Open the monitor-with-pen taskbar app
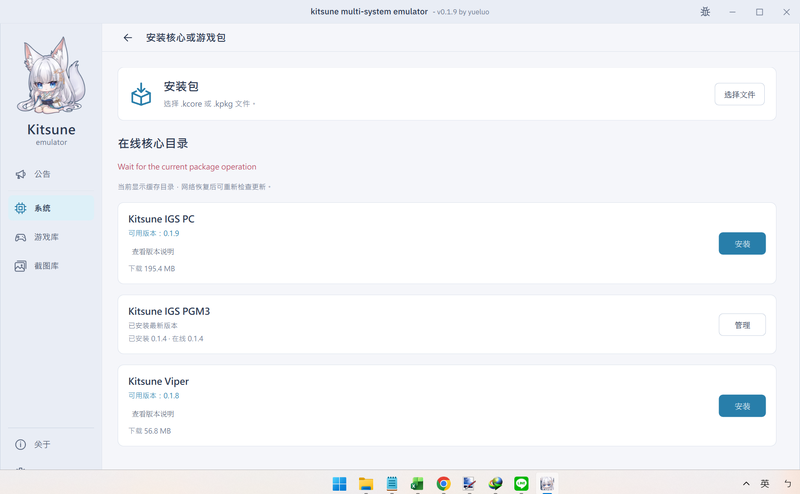This screenshot has width=800, height=494. point(469,483)
